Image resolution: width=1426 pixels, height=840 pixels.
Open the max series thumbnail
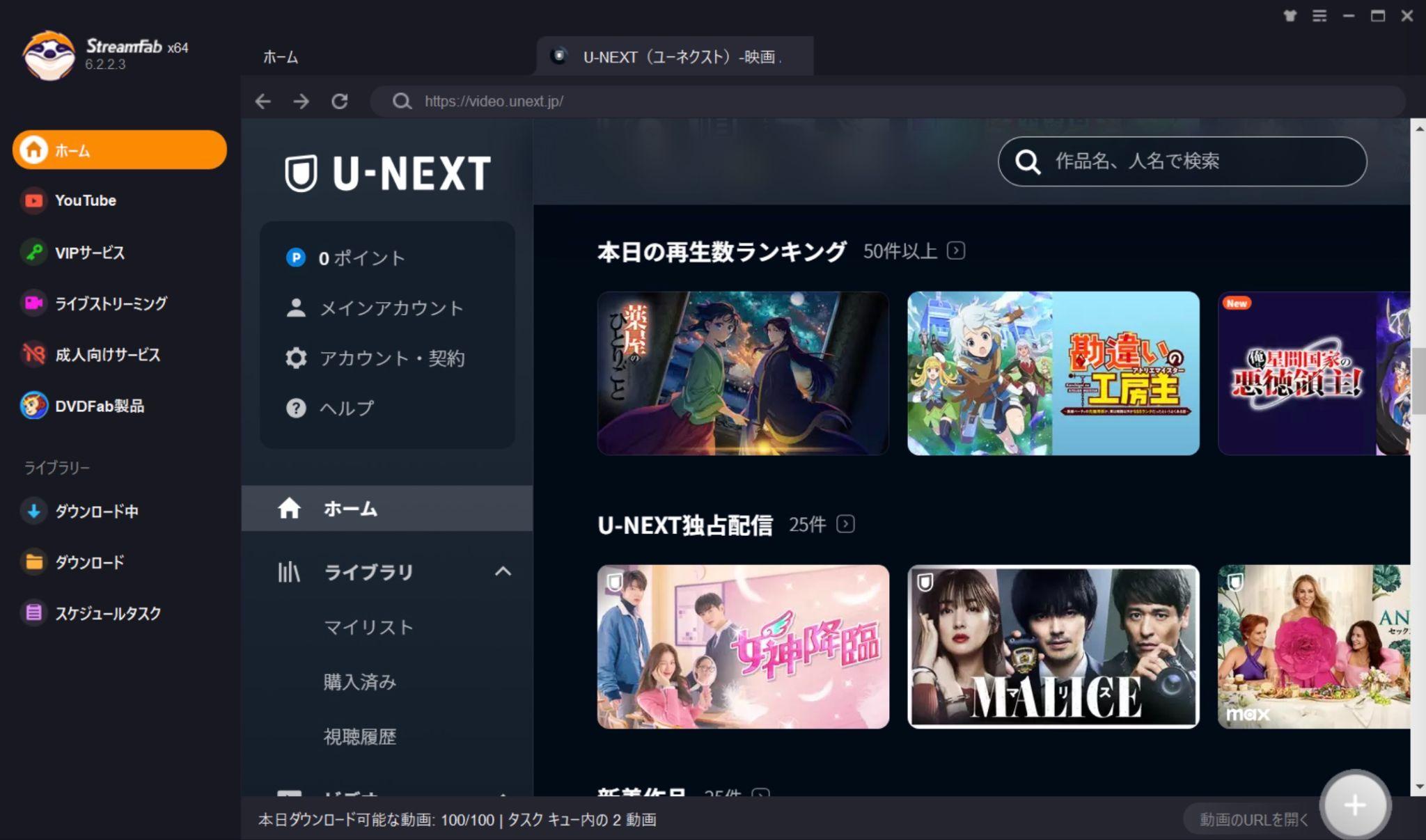pos(1314,647)
